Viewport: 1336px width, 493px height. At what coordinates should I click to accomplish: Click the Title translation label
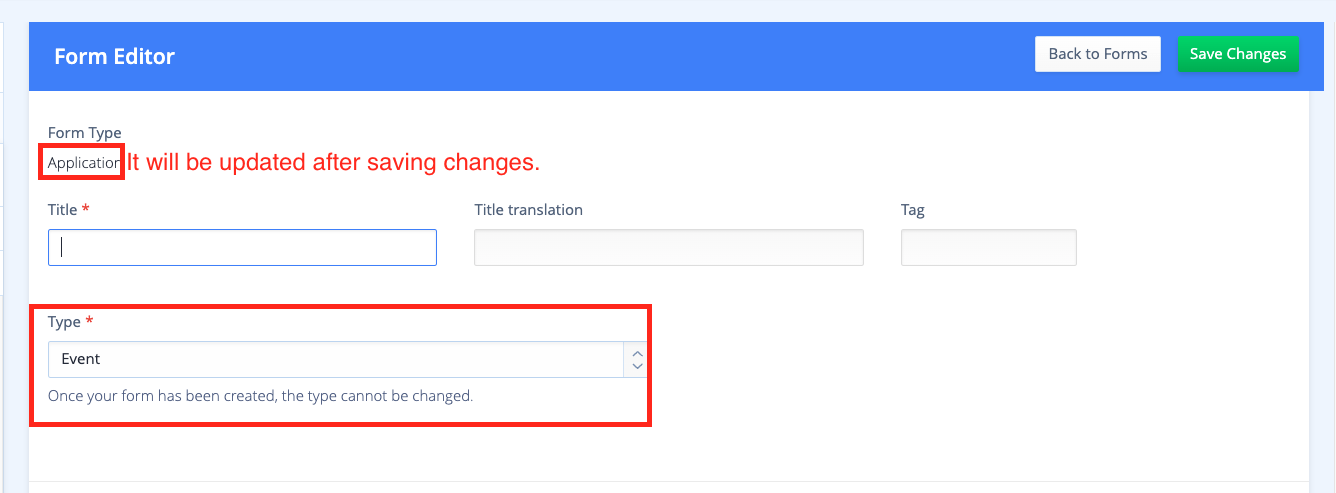[528, 210]
